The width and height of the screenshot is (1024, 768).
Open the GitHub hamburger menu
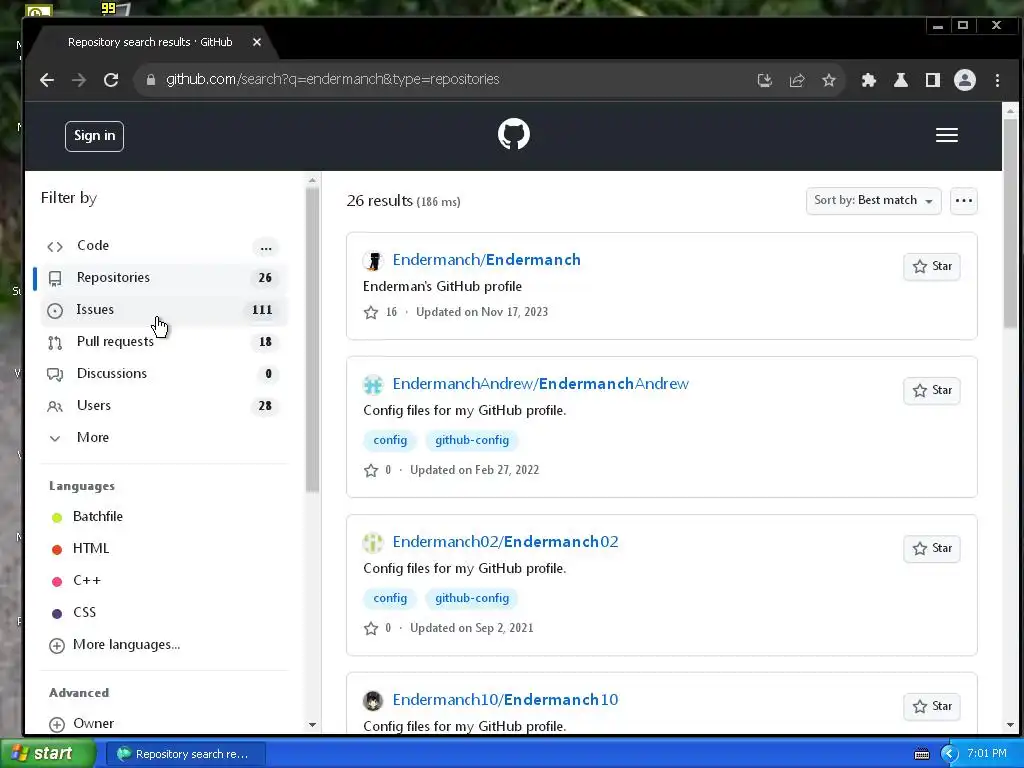947,135
